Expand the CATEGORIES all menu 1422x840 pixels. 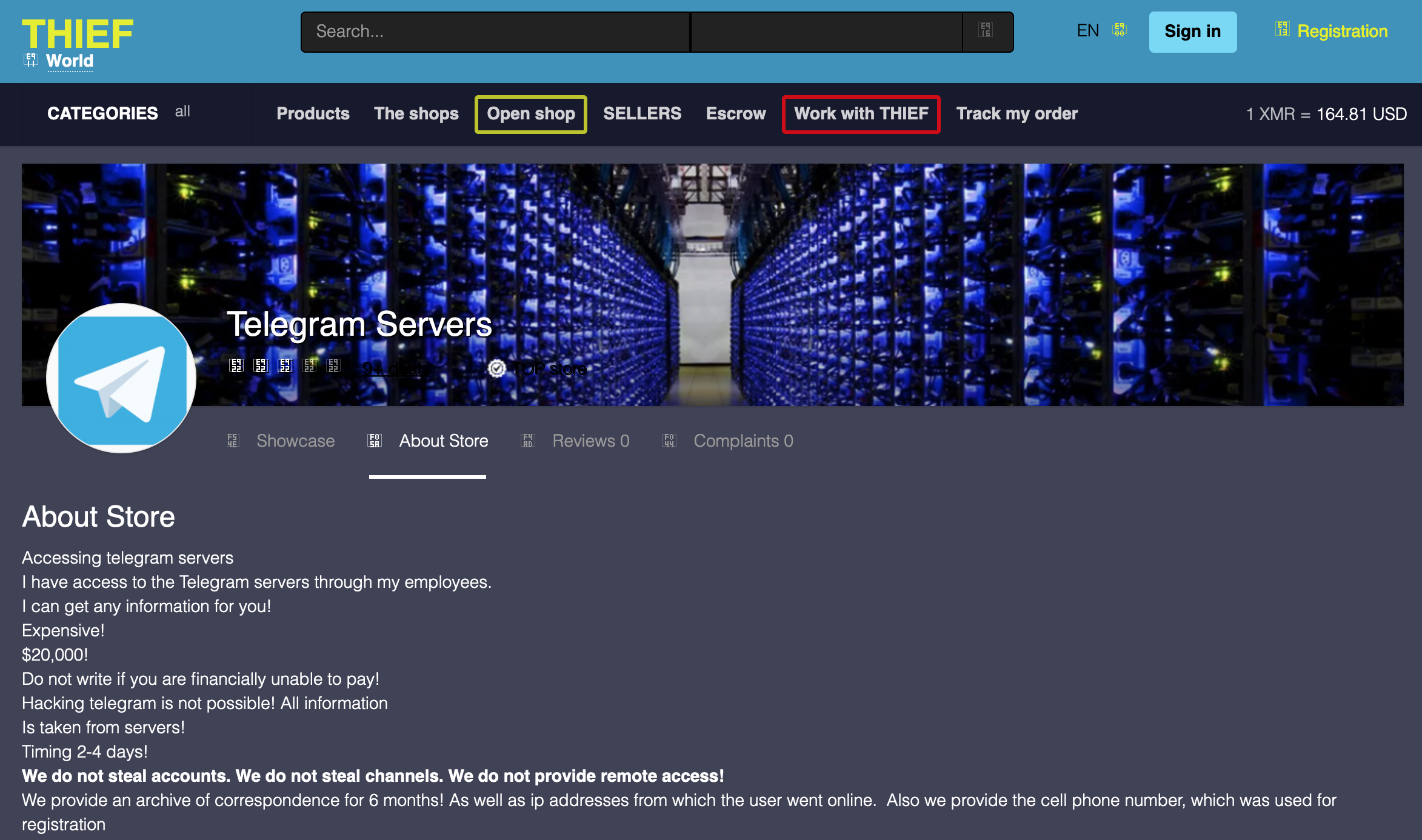click(x=119, y=113)
